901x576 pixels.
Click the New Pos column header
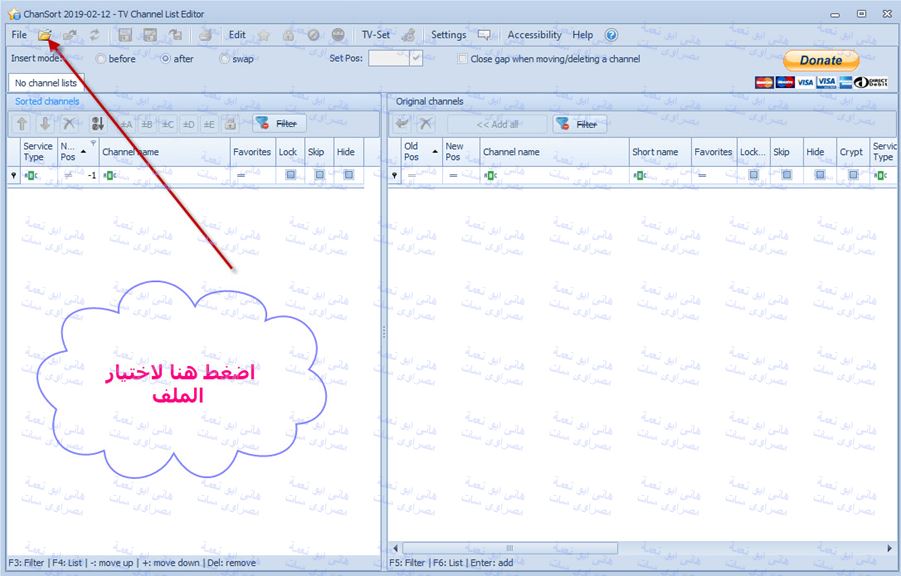point(461,152)
